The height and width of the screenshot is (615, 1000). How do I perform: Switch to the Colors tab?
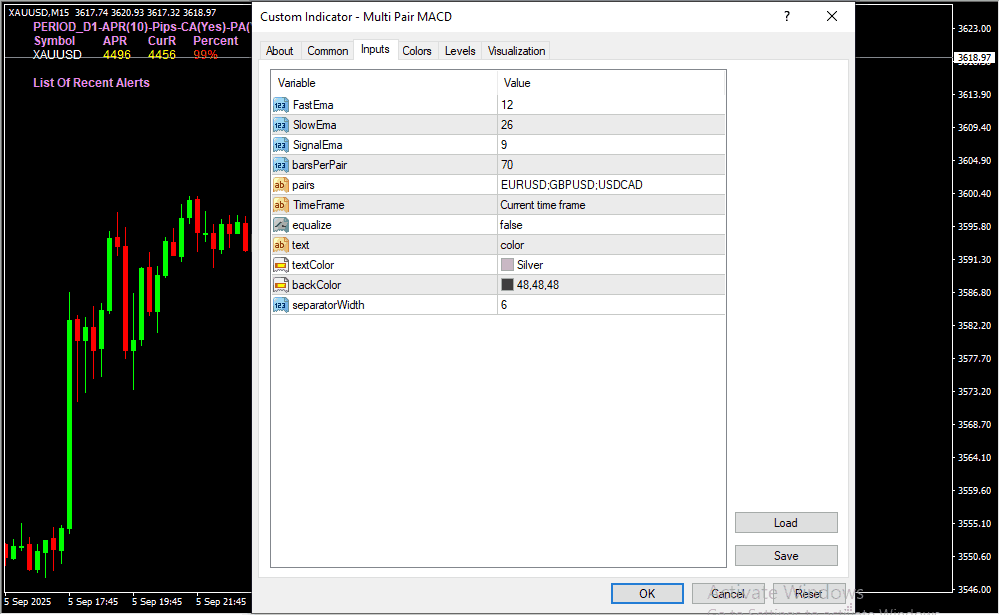click(417, 51)
